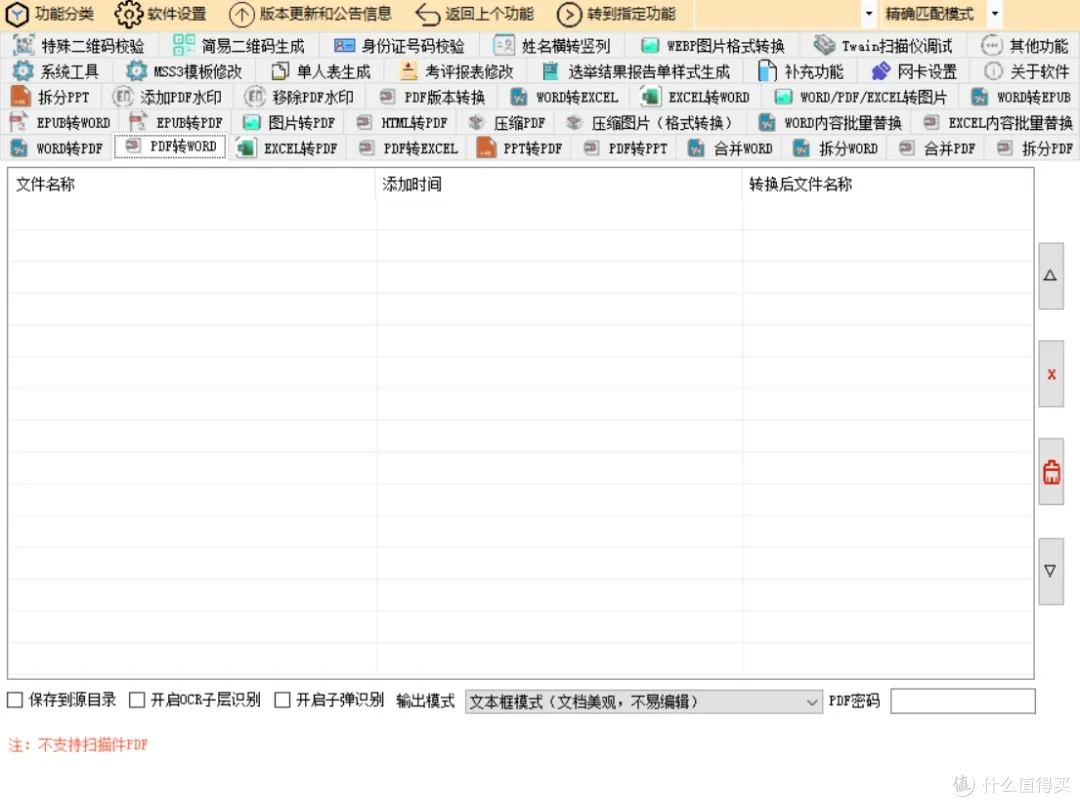Open 身份证号码校验 tool
The width and height of the screenshot is (1080, 807).
click(399, 46)
